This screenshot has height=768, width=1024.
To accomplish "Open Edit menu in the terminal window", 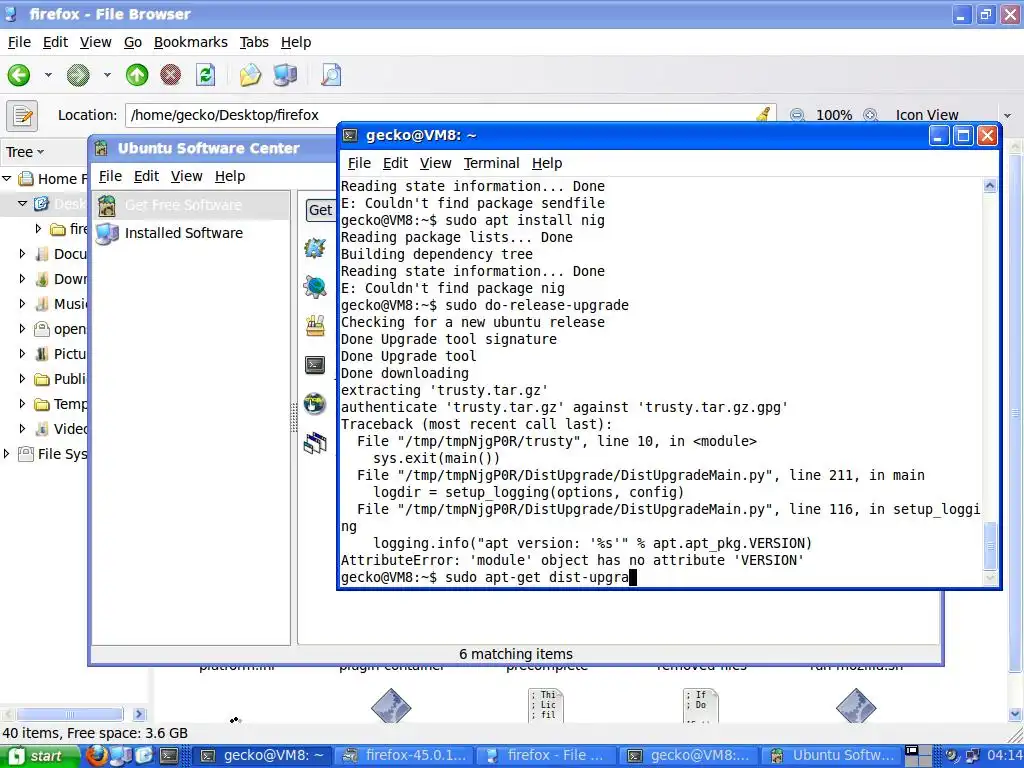I will 395,163.
